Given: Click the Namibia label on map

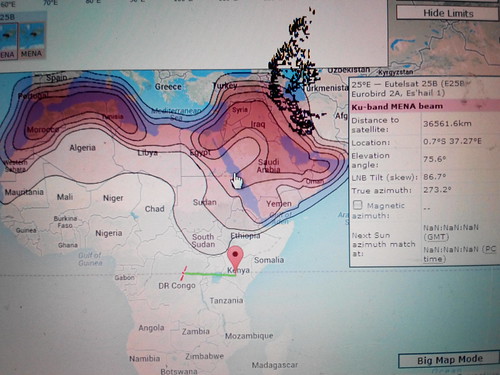Looking at the screenshot, I should pos(145,359).
